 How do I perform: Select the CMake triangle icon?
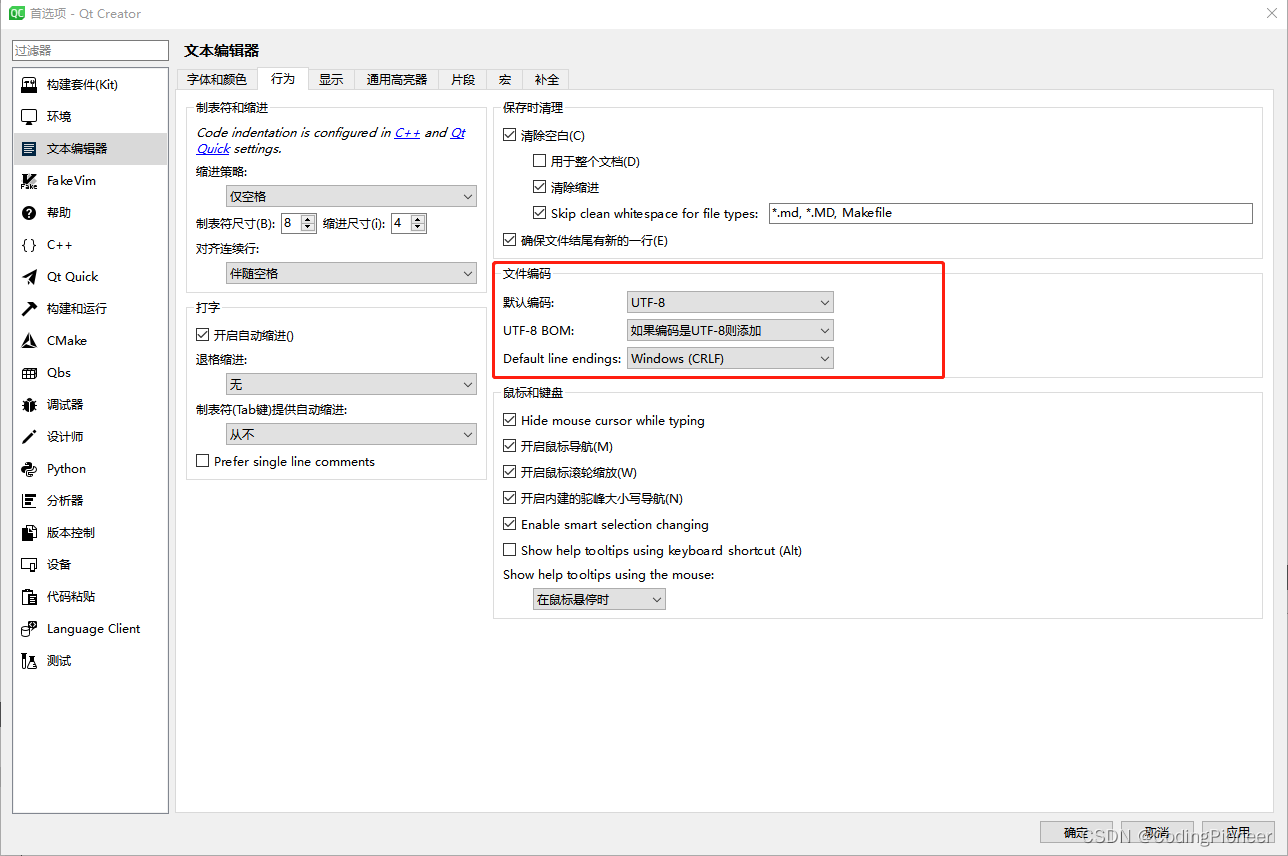point(29,341)
